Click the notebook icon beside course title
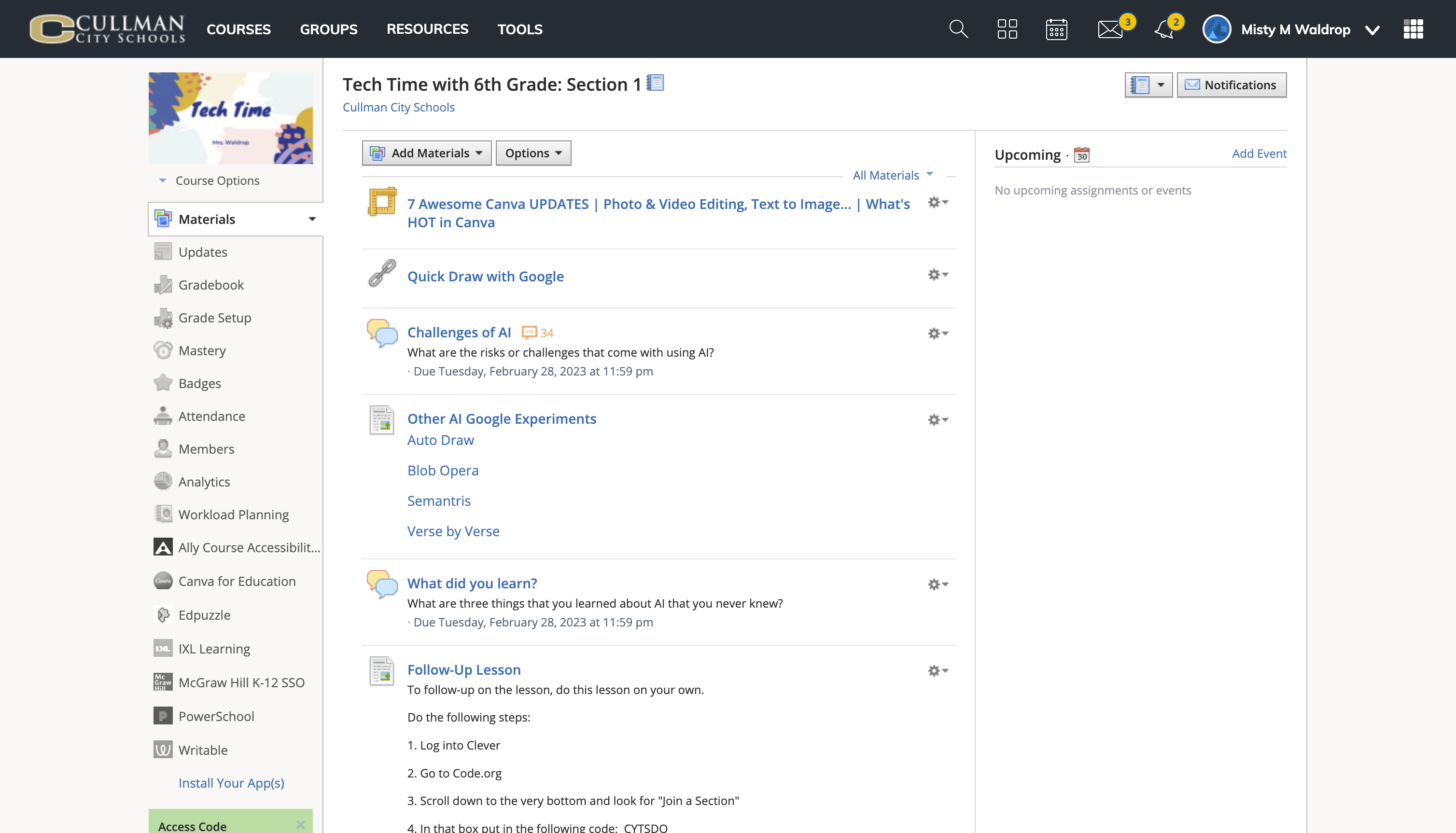The width and height of the screenshot is (1456, 833). click(655, 83)
